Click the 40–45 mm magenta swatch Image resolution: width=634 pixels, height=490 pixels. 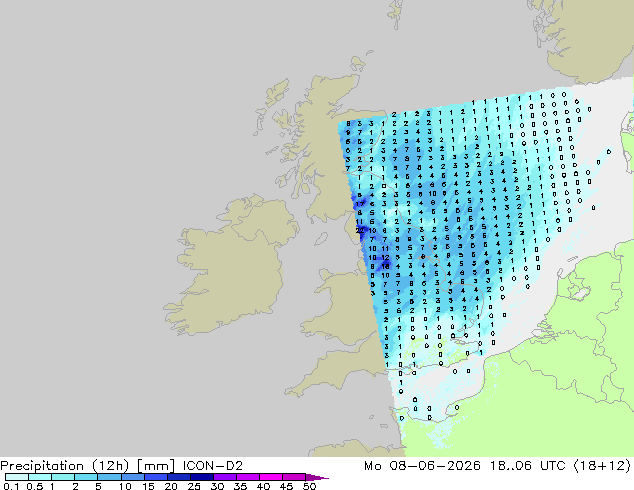(271, 477)
